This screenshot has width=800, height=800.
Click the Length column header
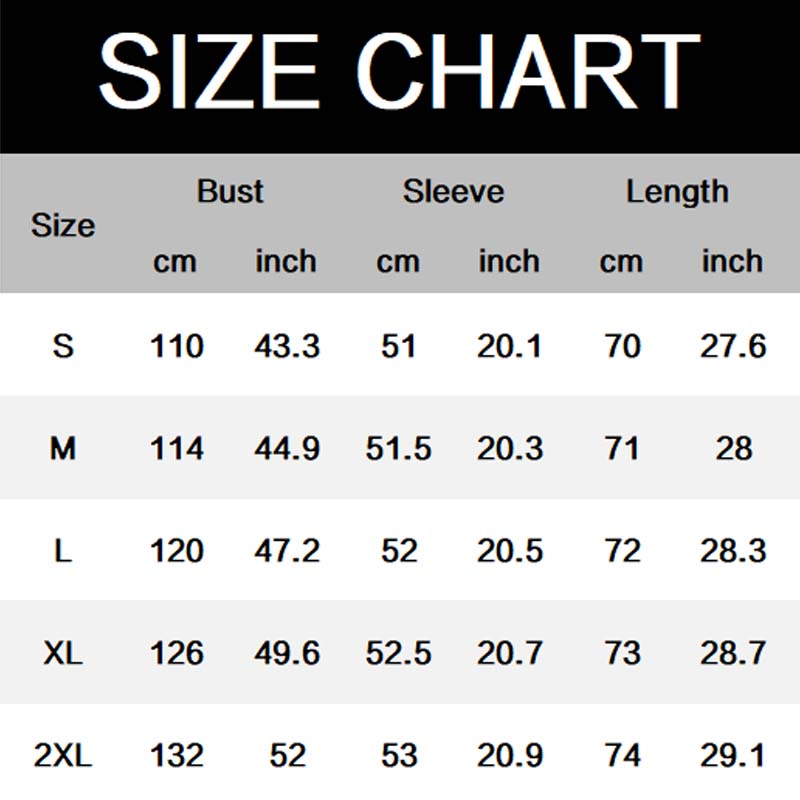(677, 191)
